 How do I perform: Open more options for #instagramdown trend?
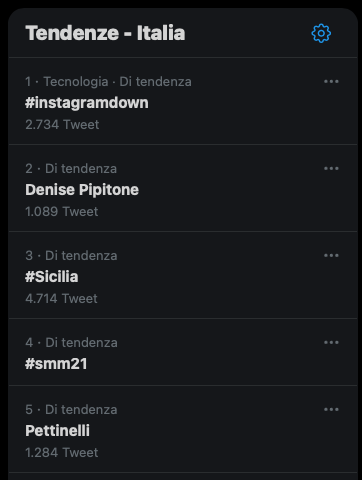click(331, 81)
